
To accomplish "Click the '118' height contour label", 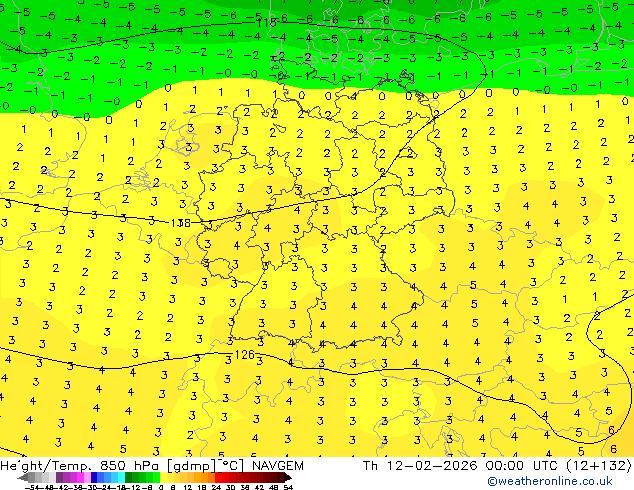I will click(266, 23).
